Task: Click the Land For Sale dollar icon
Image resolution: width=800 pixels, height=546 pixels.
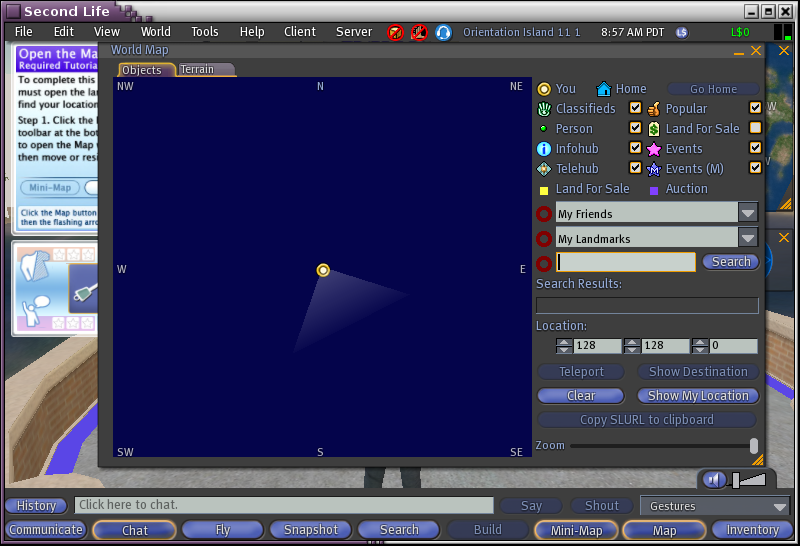Action: pyautogui.click(x=654, y=129)
